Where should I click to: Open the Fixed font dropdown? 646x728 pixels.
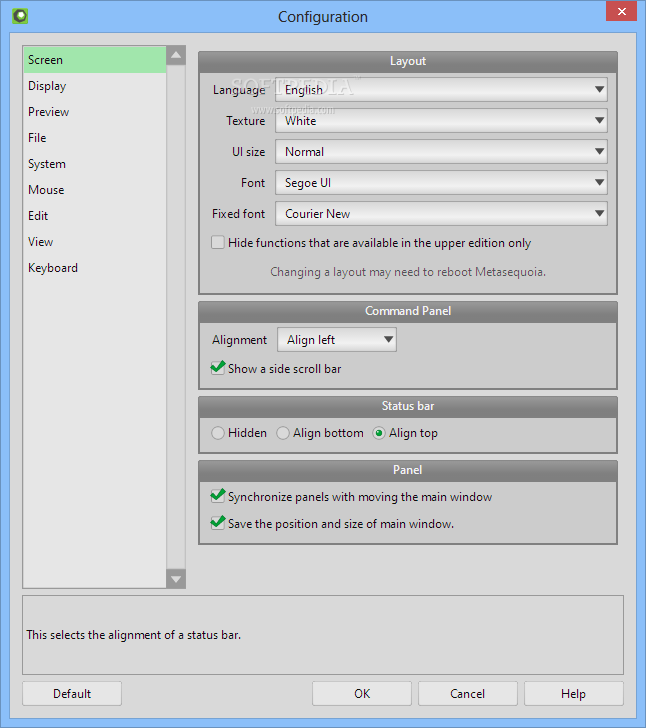[441, 214]
